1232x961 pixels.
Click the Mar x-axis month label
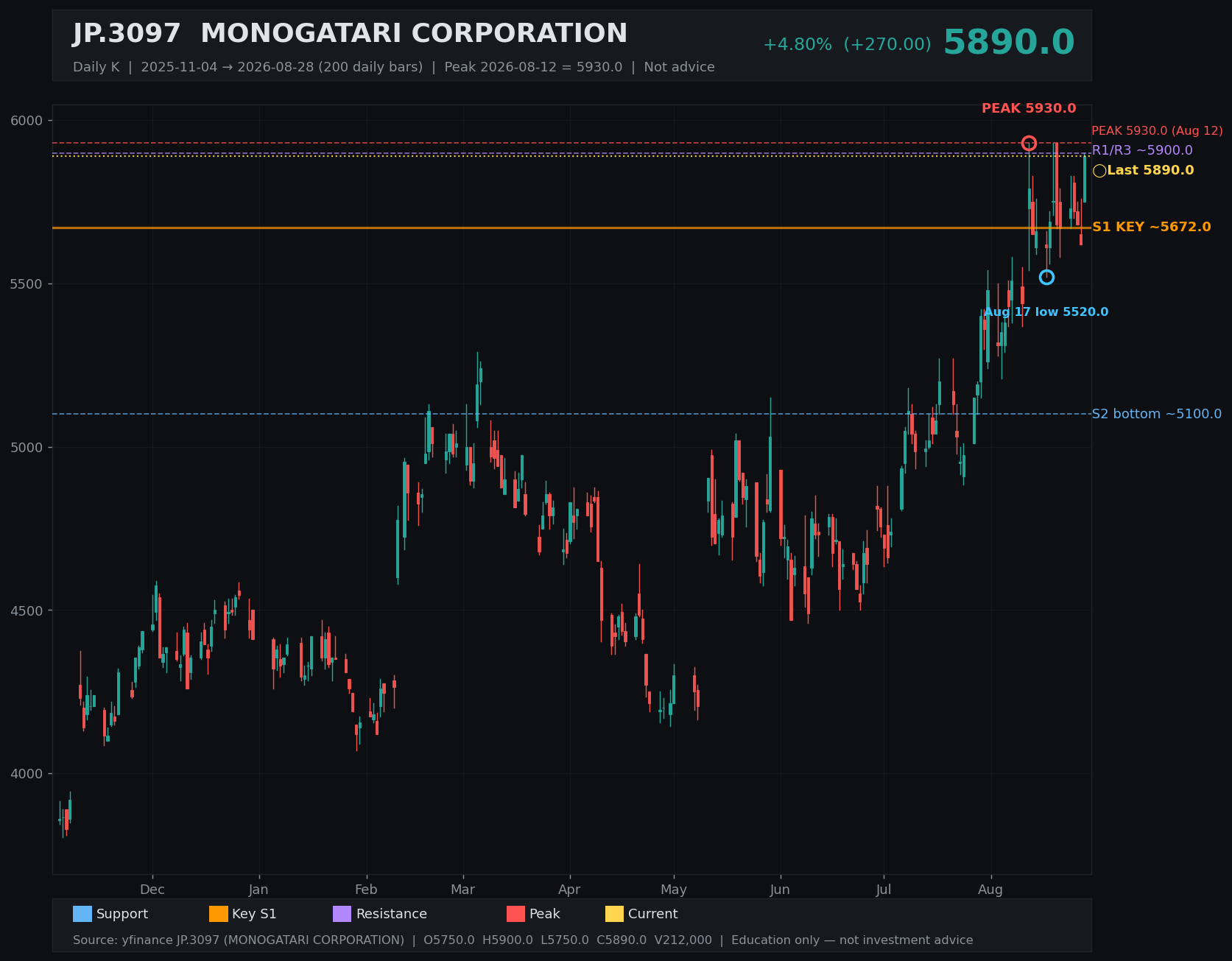462,890
